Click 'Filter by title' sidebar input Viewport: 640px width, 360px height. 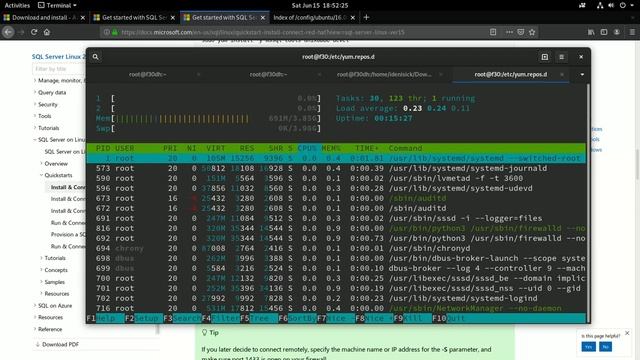click(59, 69)
